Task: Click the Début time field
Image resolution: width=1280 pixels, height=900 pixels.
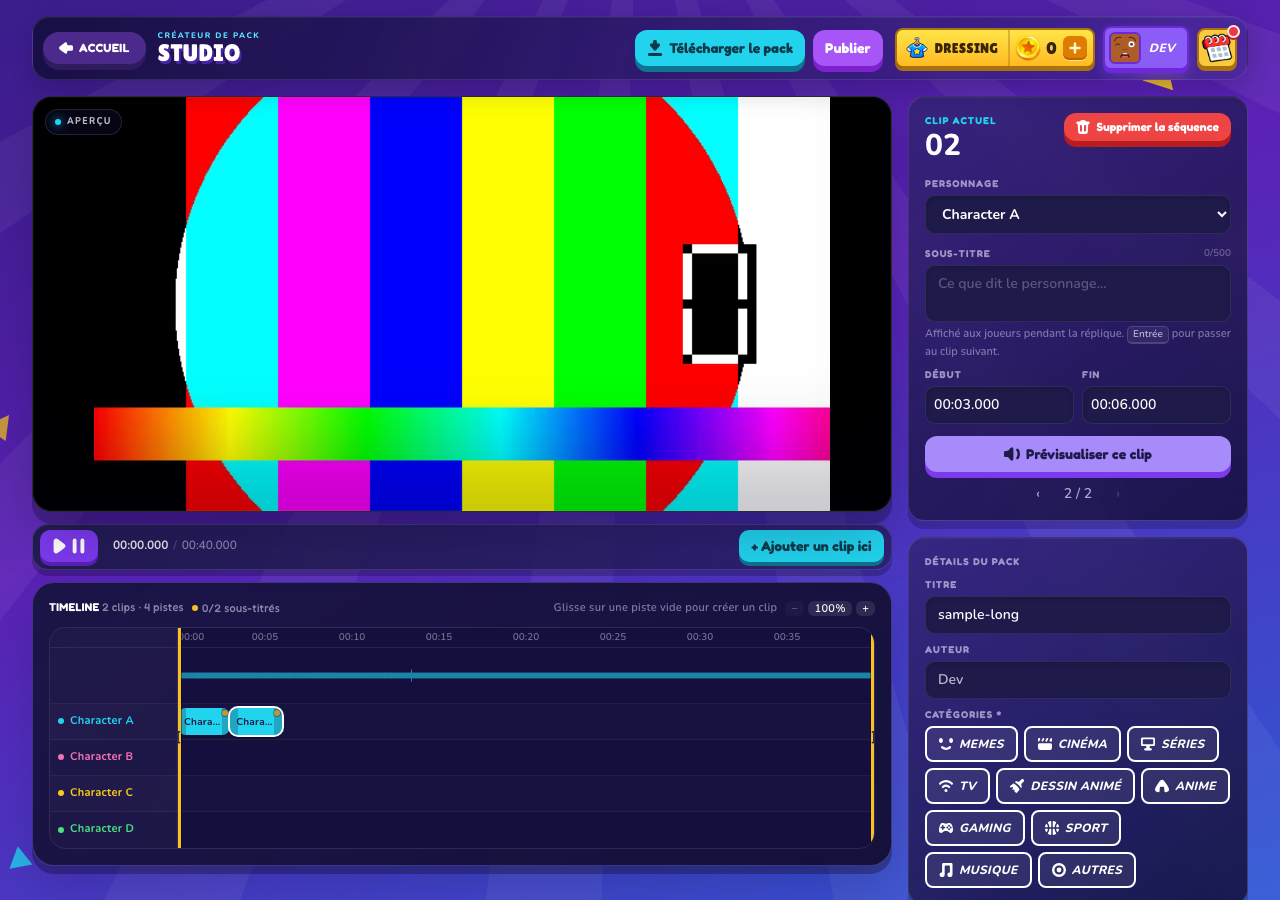Action: [x=999, y=405]
